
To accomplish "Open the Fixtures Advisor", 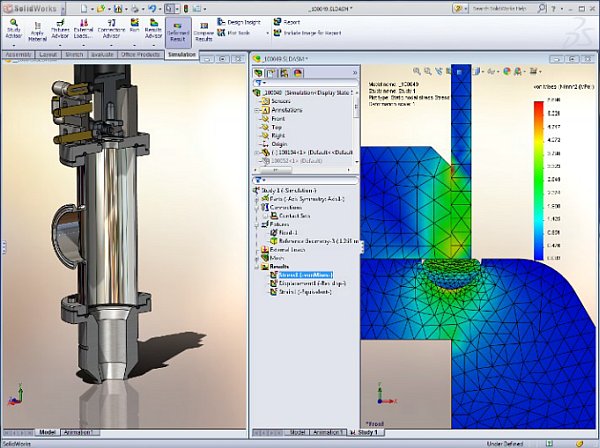I will click(x=60, y=30).
